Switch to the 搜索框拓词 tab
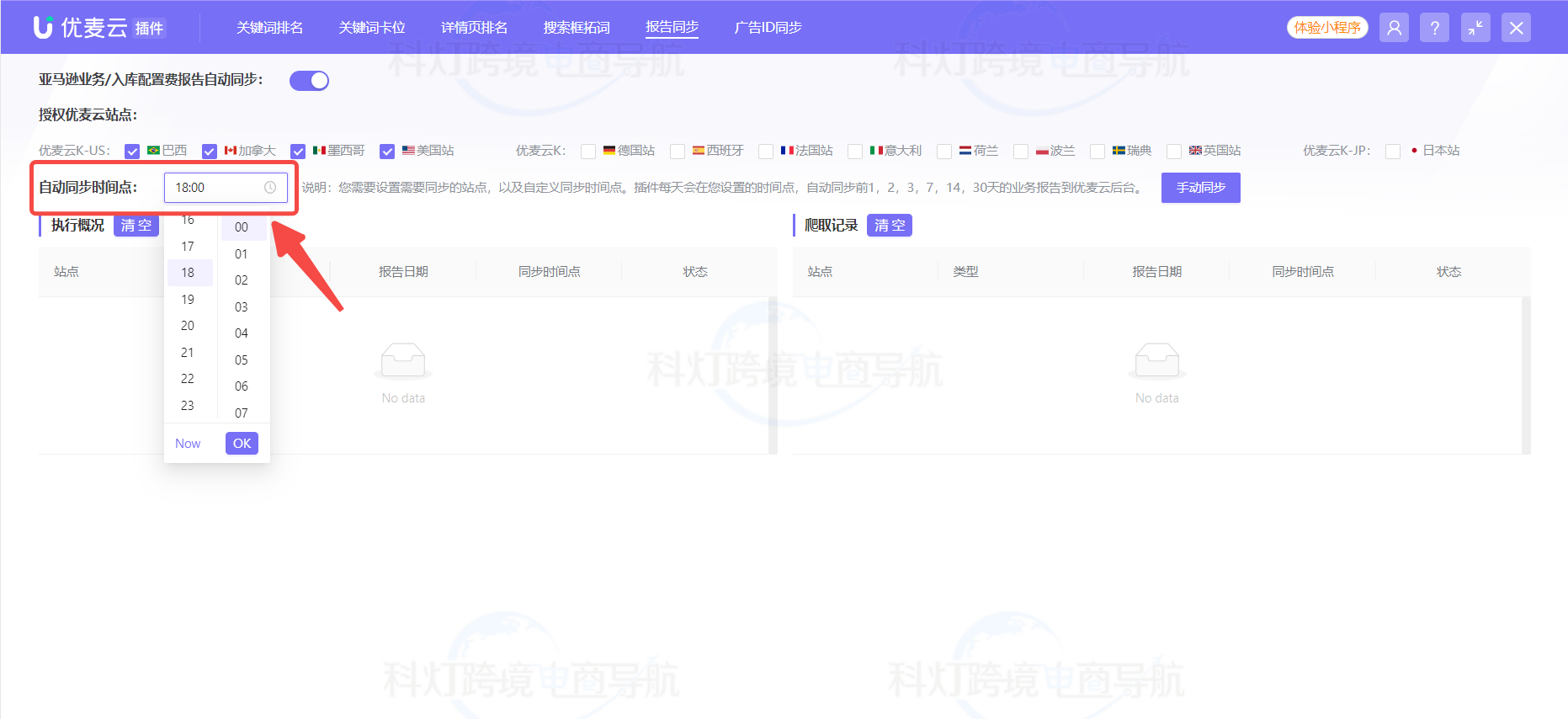The width and height of the screenshot is (1568, 719). click(x=577, y=28)
